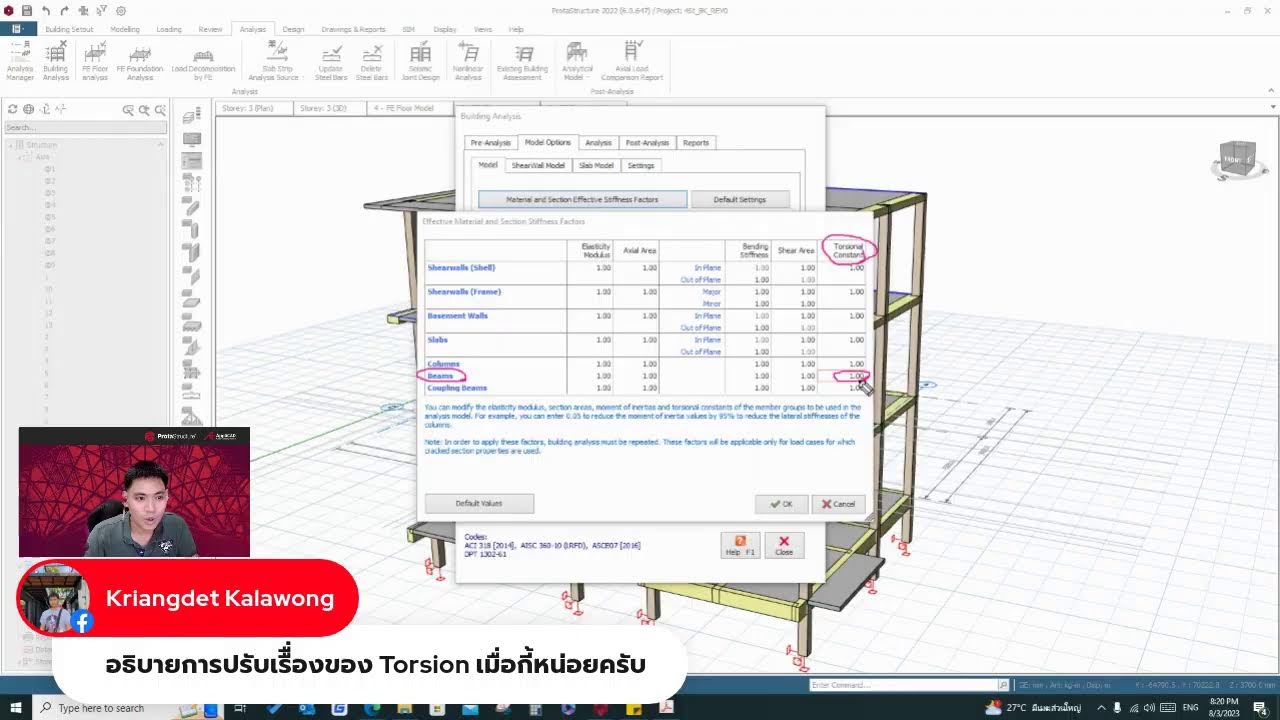
Task: Click the Enter Command input field
Action: point(903,685)
